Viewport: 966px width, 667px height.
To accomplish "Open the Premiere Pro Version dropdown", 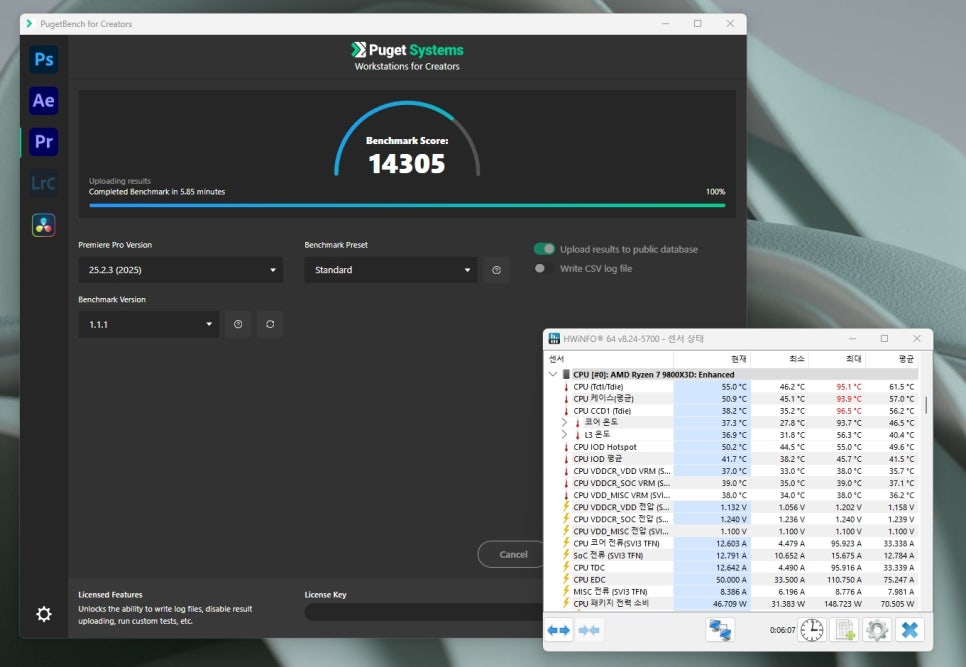I will (181, 270).
